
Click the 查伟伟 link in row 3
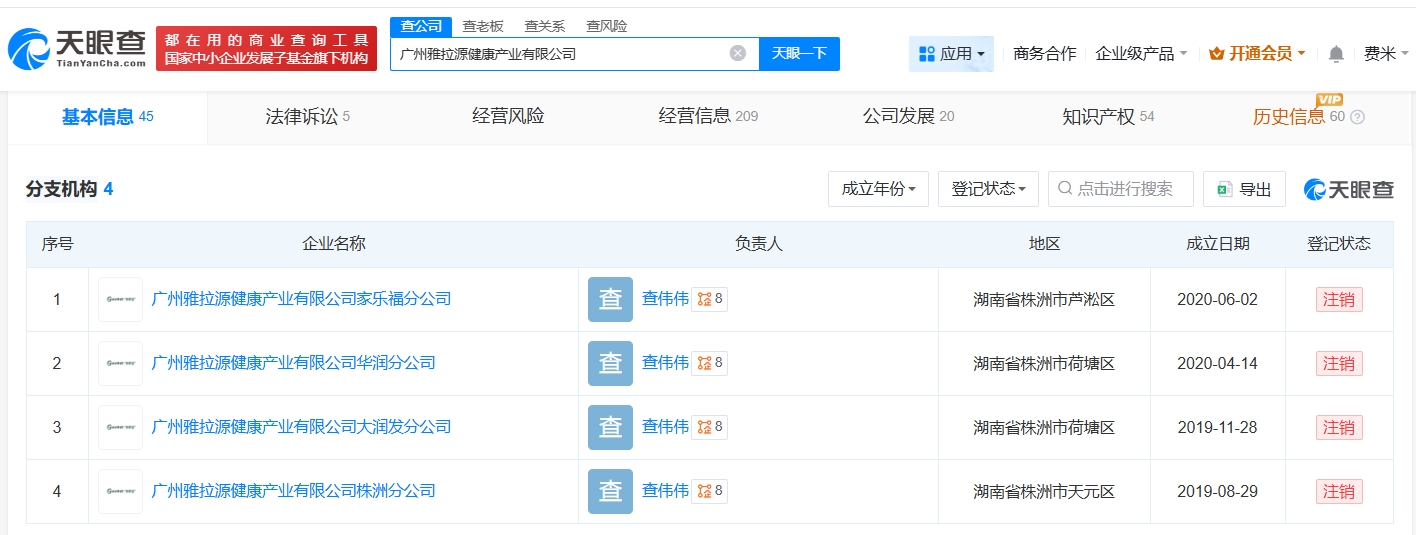(665, 427)
